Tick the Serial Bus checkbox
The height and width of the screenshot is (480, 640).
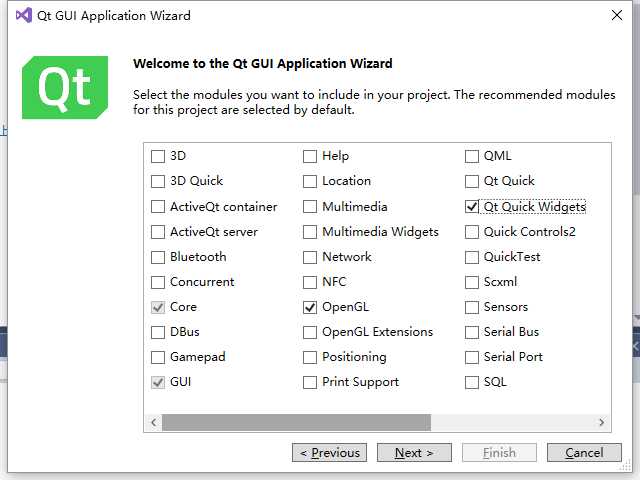coord(472,332)
